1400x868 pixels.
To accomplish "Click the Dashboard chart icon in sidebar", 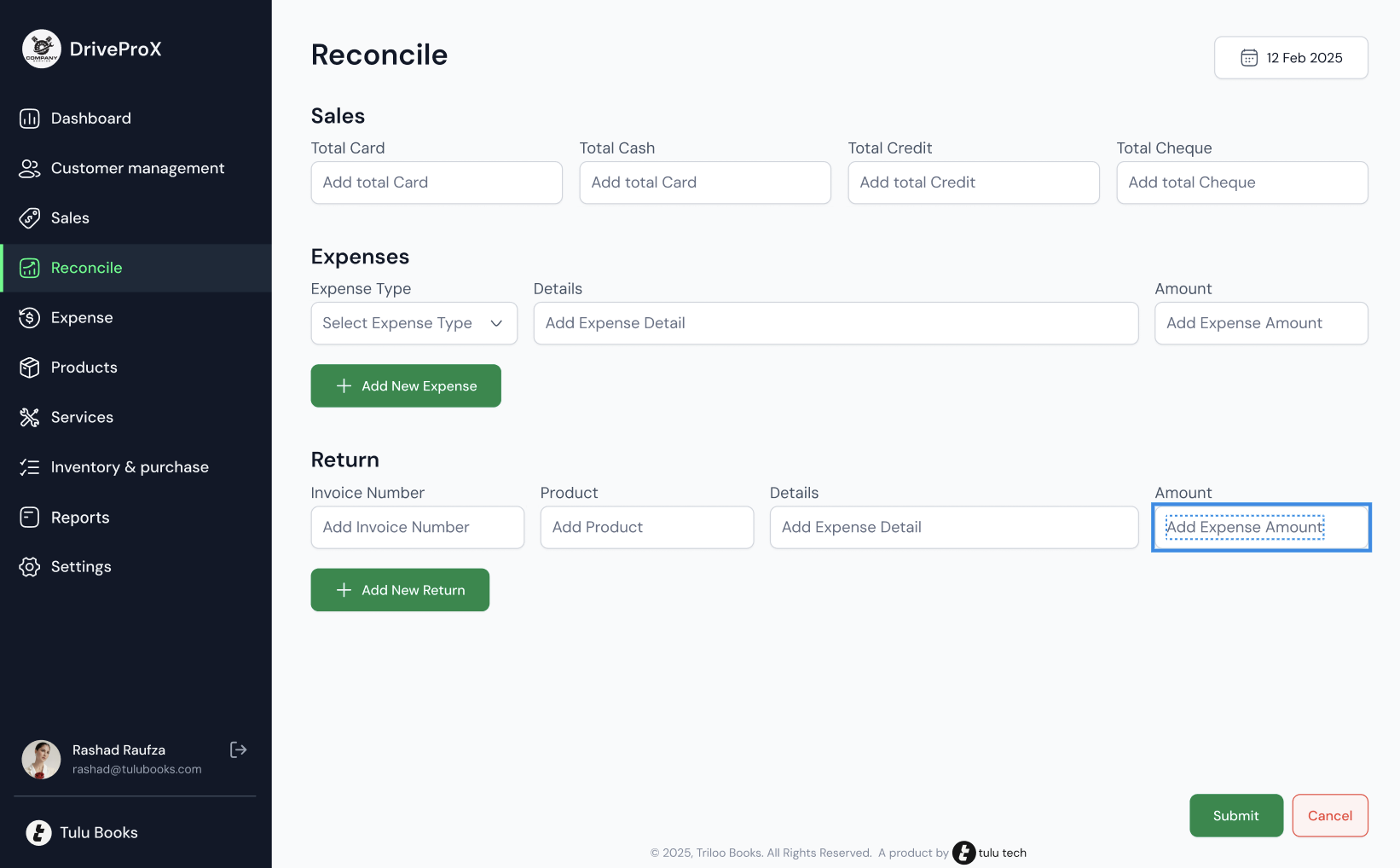I will coord(30,119).
